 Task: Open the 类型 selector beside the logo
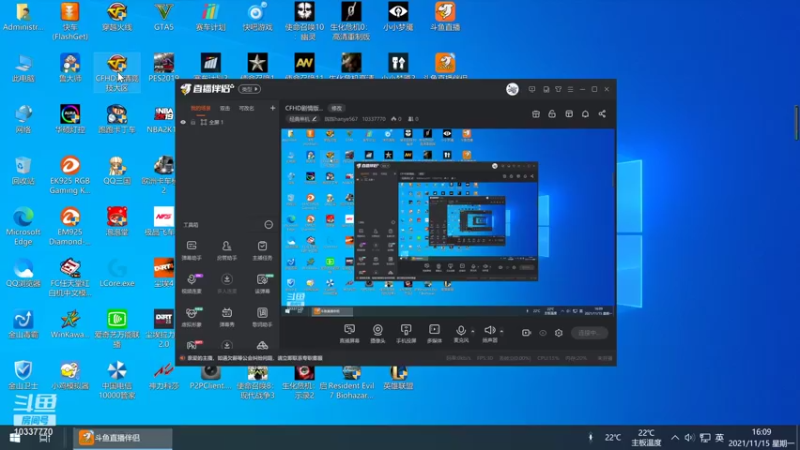pyautogui.click(x=250, y=89)
